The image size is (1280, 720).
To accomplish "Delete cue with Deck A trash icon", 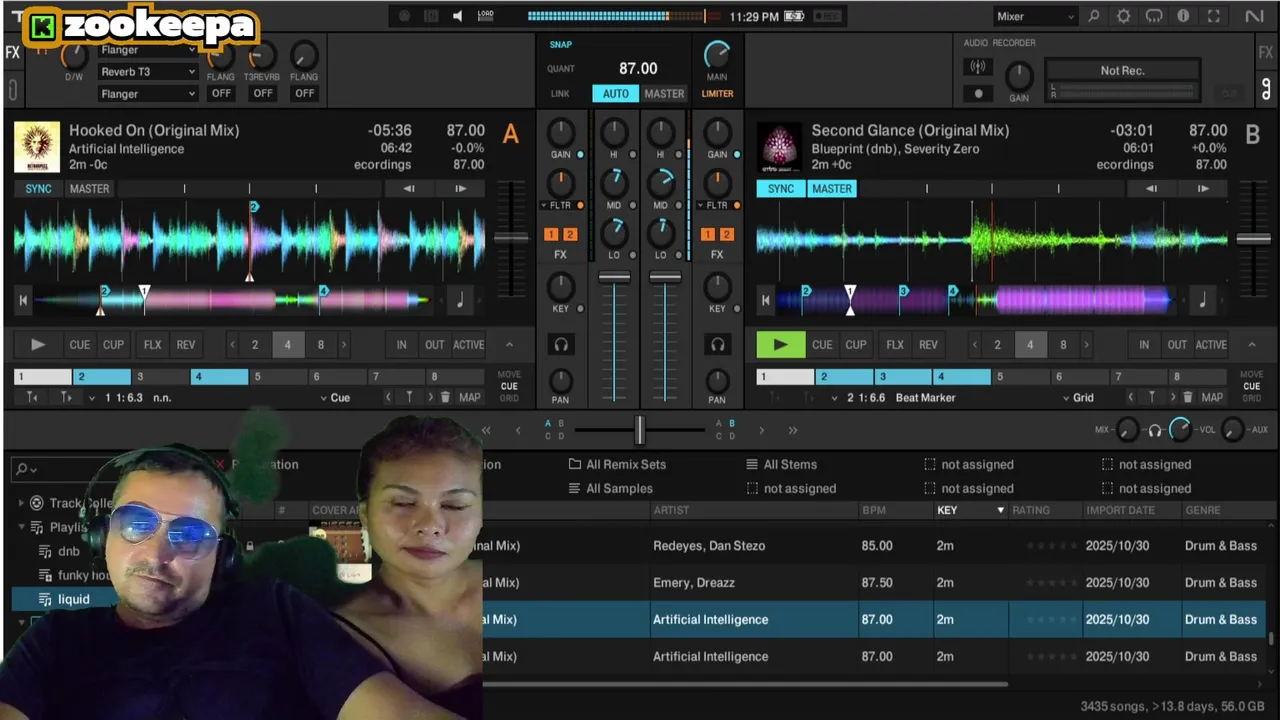I will pos(445,397).
